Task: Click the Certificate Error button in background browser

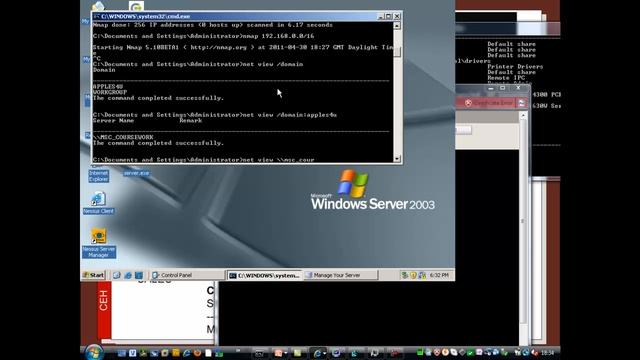Action: click(x=489, y=103)
